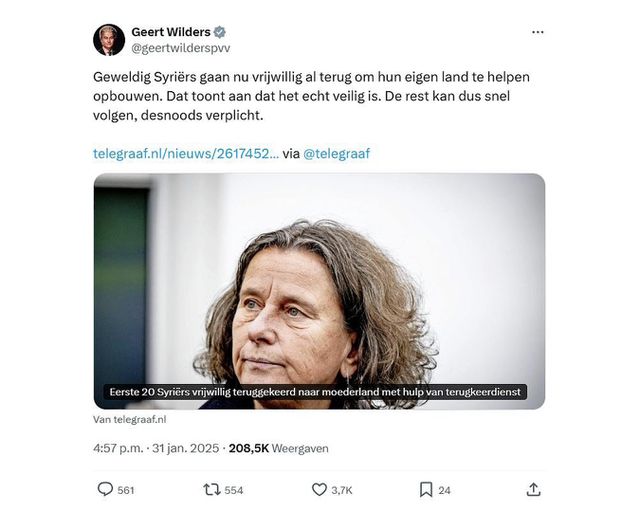The width and height of the screenshot is (640, 512).
Task: Click the 31 jan. 2025 date
Action: point(186,448)
